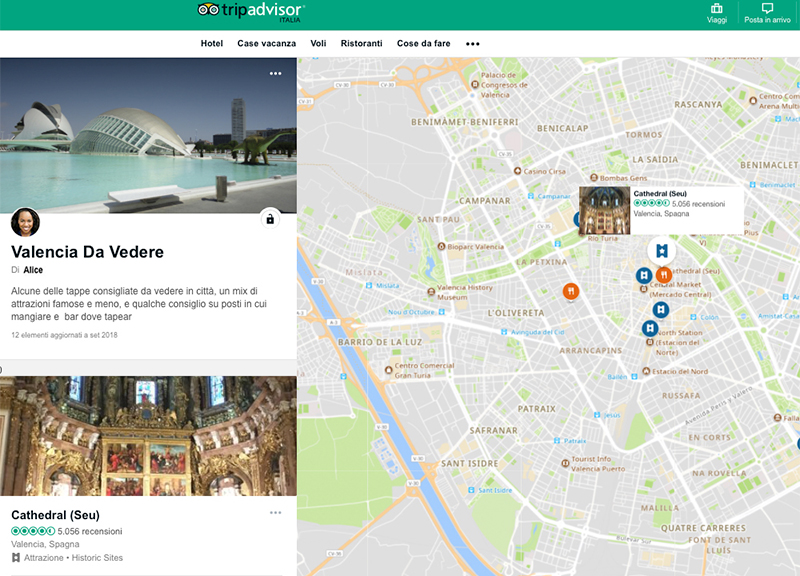
Task: Click the blue attraction pin above North Station
Action: click(650, 327)
